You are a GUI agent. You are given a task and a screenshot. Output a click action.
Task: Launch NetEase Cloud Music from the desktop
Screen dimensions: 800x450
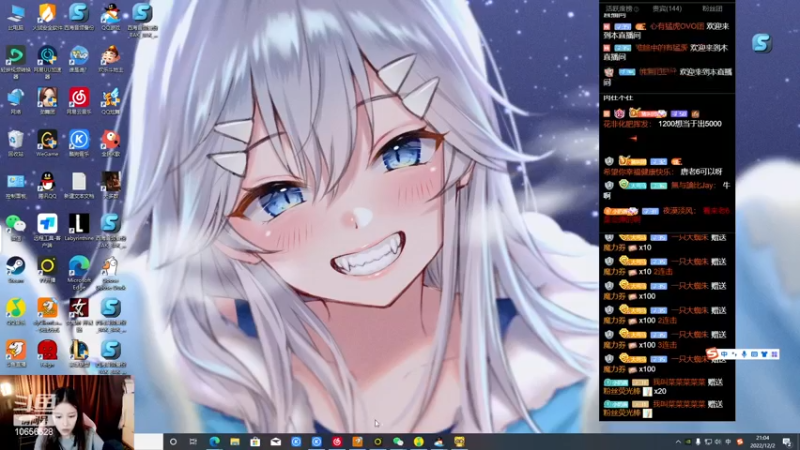[x=79, y=101]
